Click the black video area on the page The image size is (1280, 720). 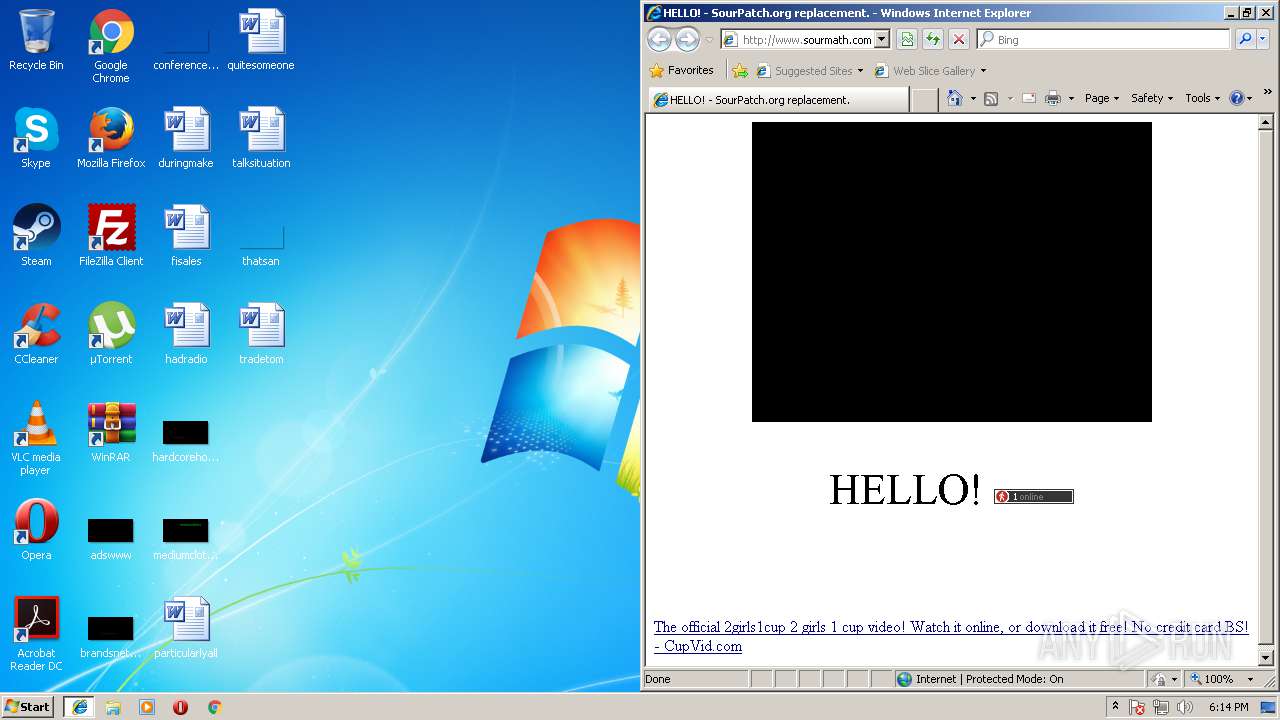click(x=951, y=271)
